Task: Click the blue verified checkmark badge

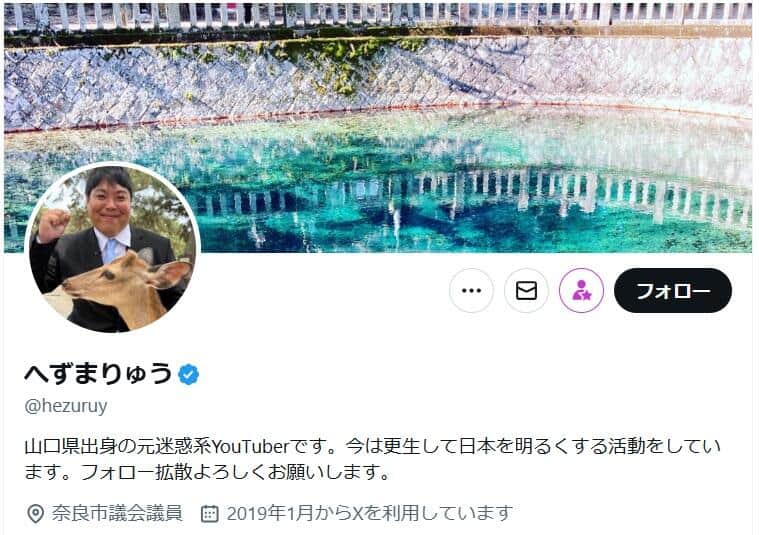Action: click(188, 374)
